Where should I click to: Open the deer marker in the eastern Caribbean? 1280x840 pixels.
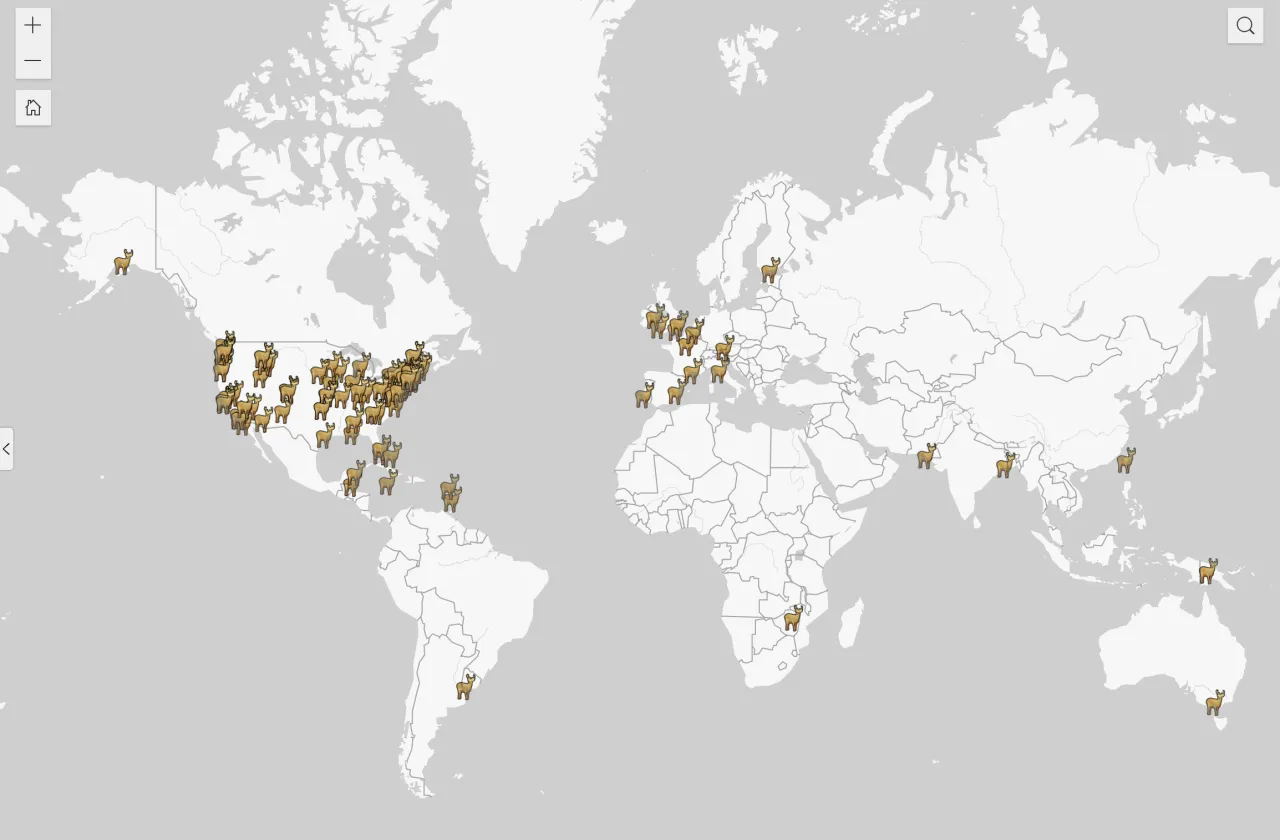(x=450, y=490)
